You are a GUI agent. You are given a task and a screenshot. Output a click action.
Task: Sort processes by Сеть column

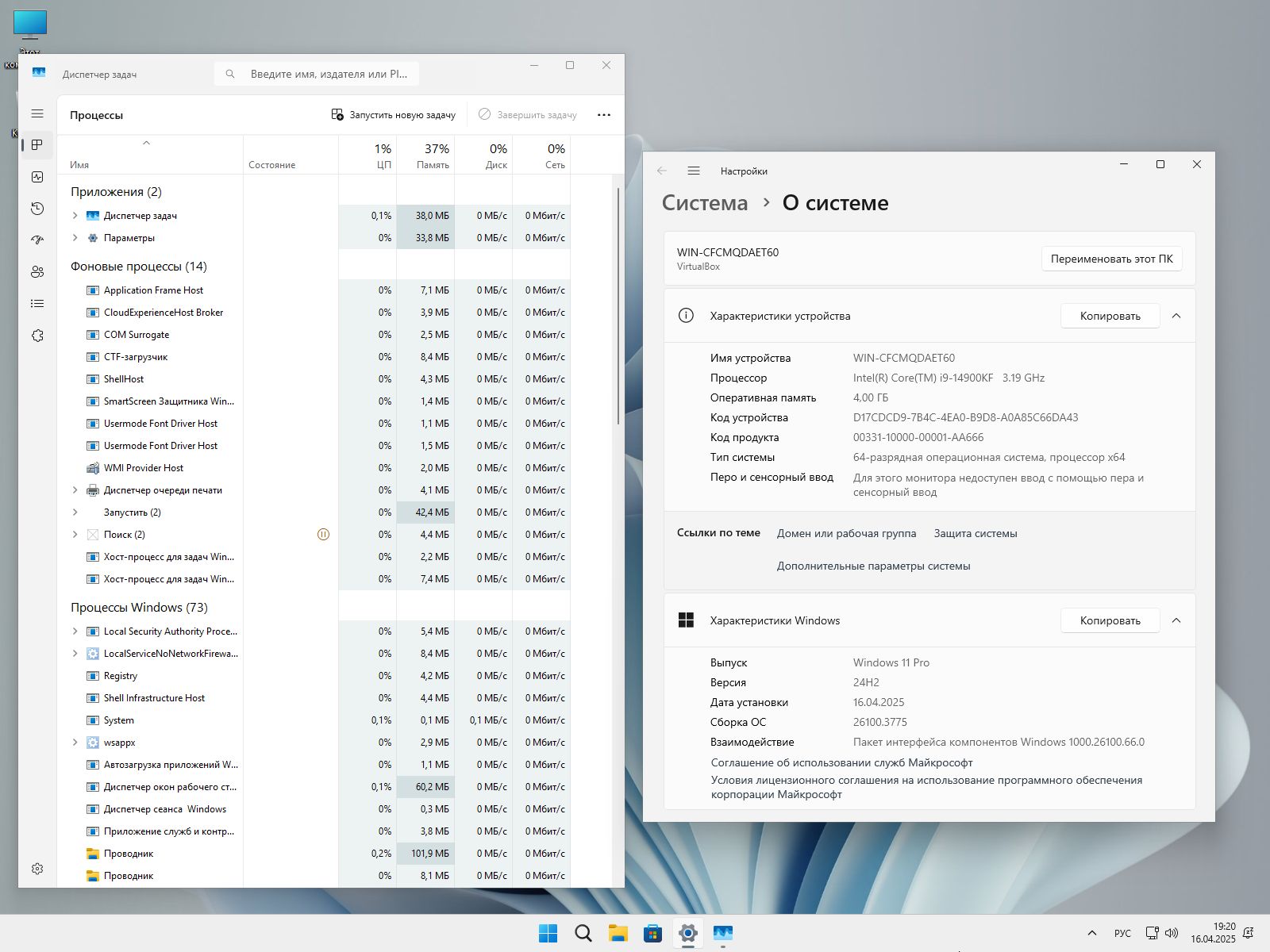click(541, 155)
